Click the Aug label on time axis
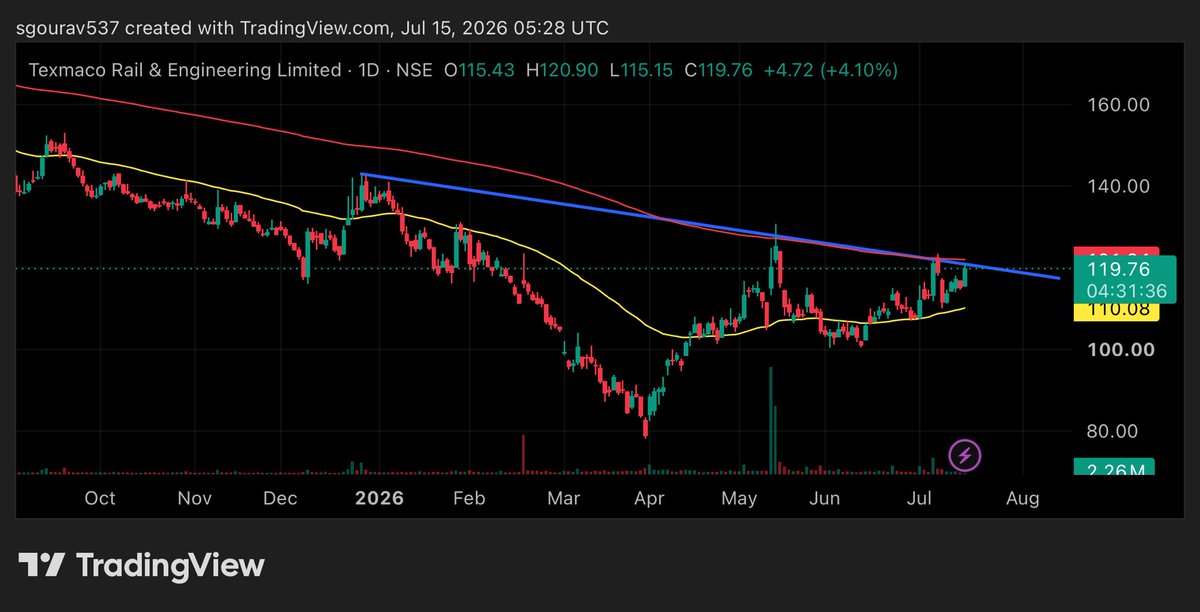The width and height of the screenshot is (1200, 612). 1023,498
